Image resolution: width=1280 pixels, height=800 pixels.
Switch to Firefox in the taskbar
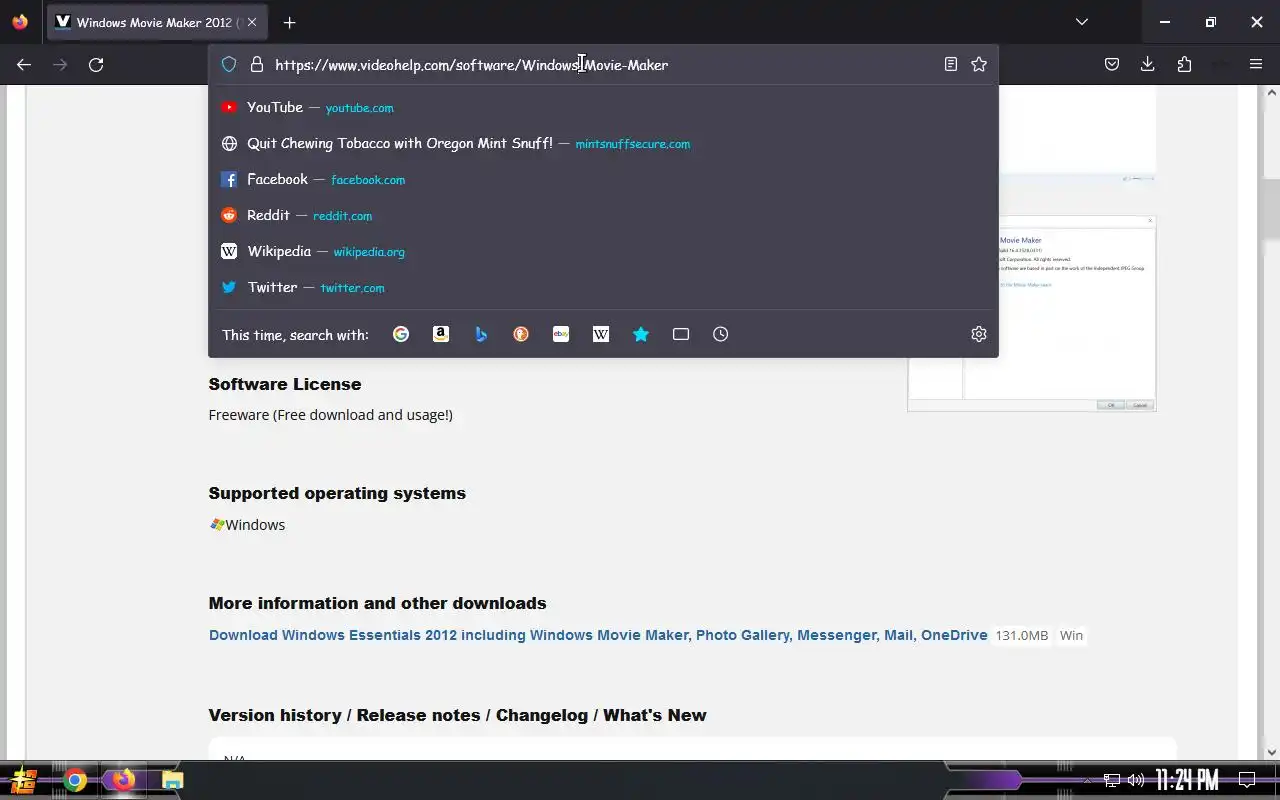(x=123, y=780)
